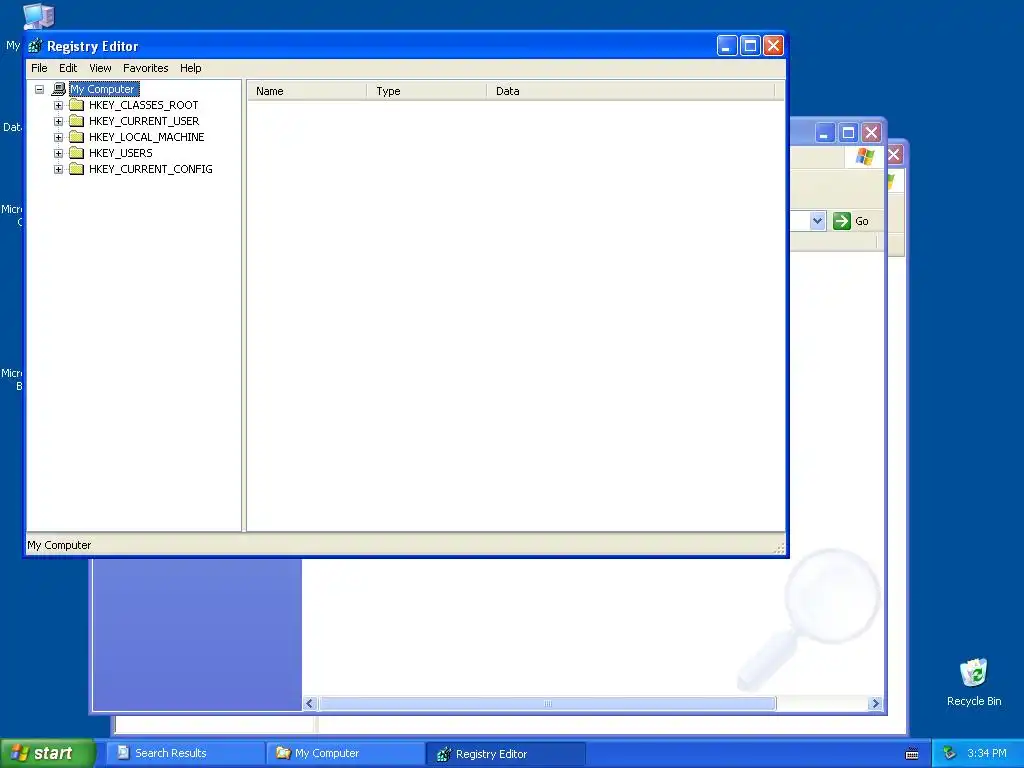This screenshot has height=768, width=1024.
Task: Collapse the My Computer tree node
Action: (x=40, y=89)
